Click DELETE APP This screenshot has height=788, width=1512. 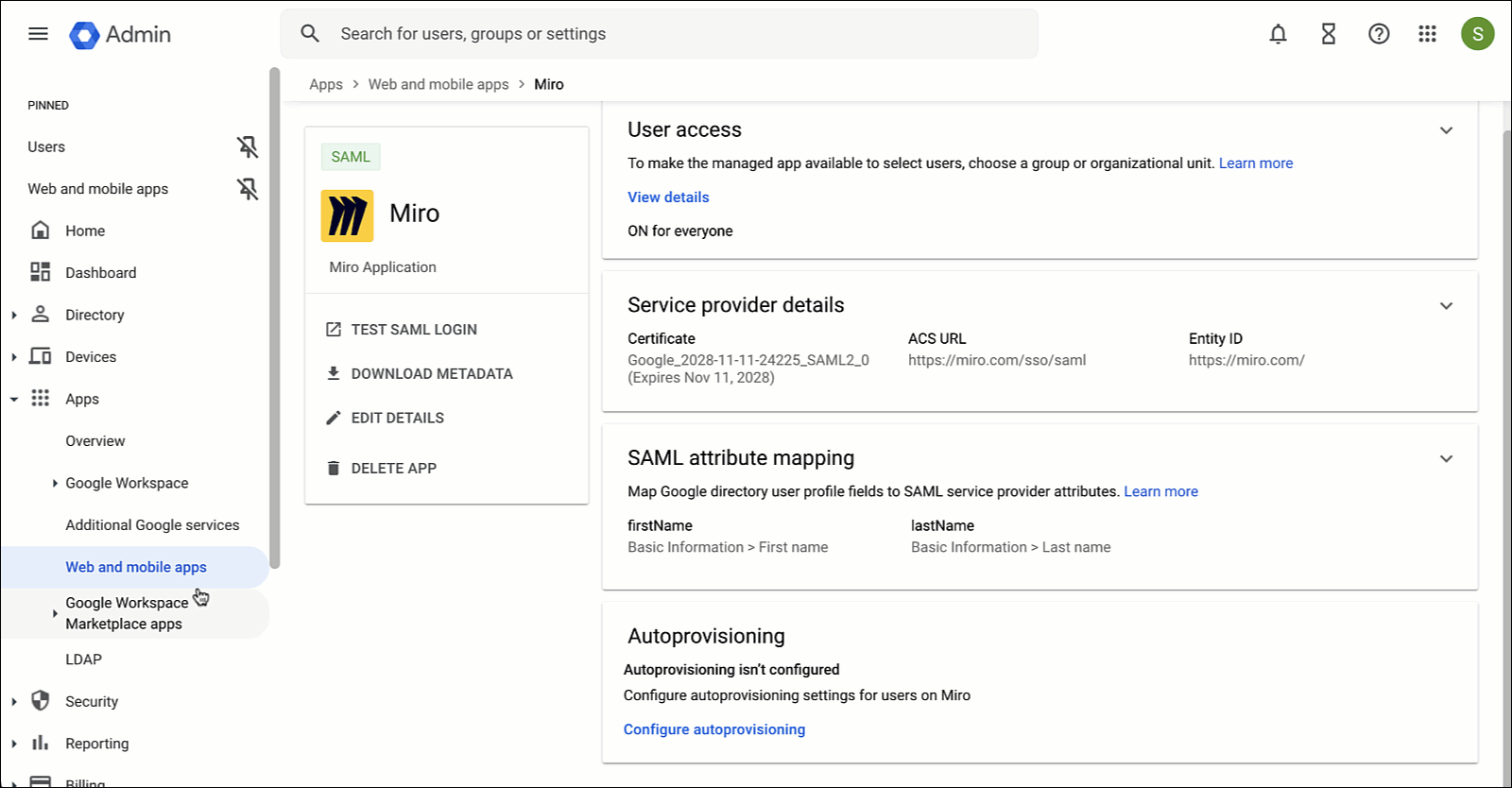[x=393, y=469]
